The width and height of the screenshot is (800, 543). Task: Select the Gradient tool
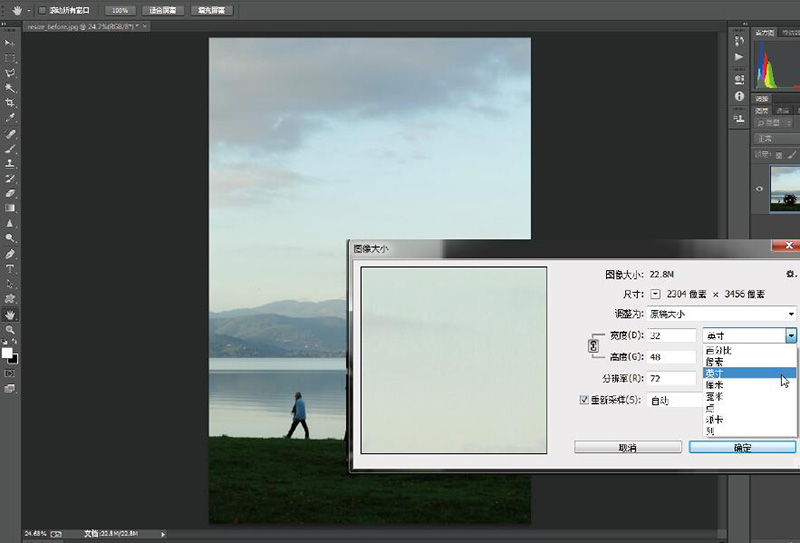[10, 208]
